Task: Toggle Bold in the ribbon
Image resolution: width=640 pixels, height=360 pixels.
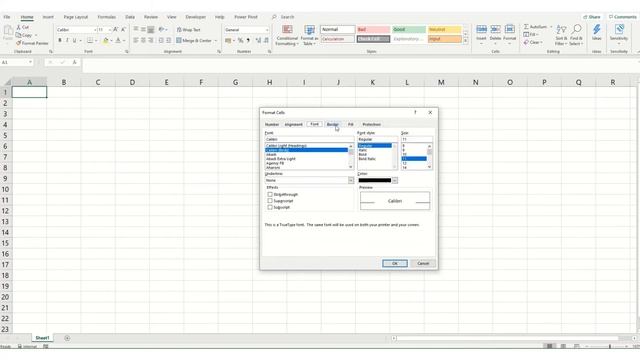Action: [60, 40]
